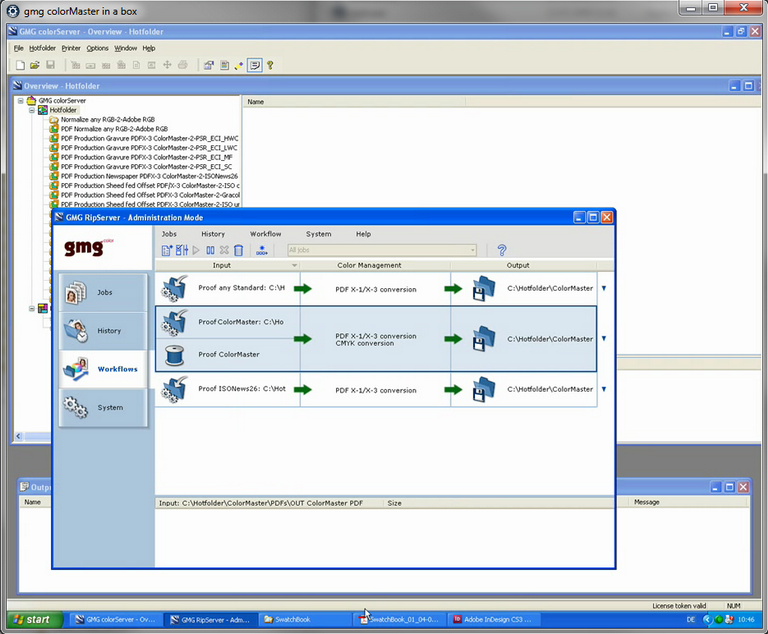Click the trash delete icon in RipServer toolbar
This screenshot has width=768, height=634.
(x=239, y=250)
